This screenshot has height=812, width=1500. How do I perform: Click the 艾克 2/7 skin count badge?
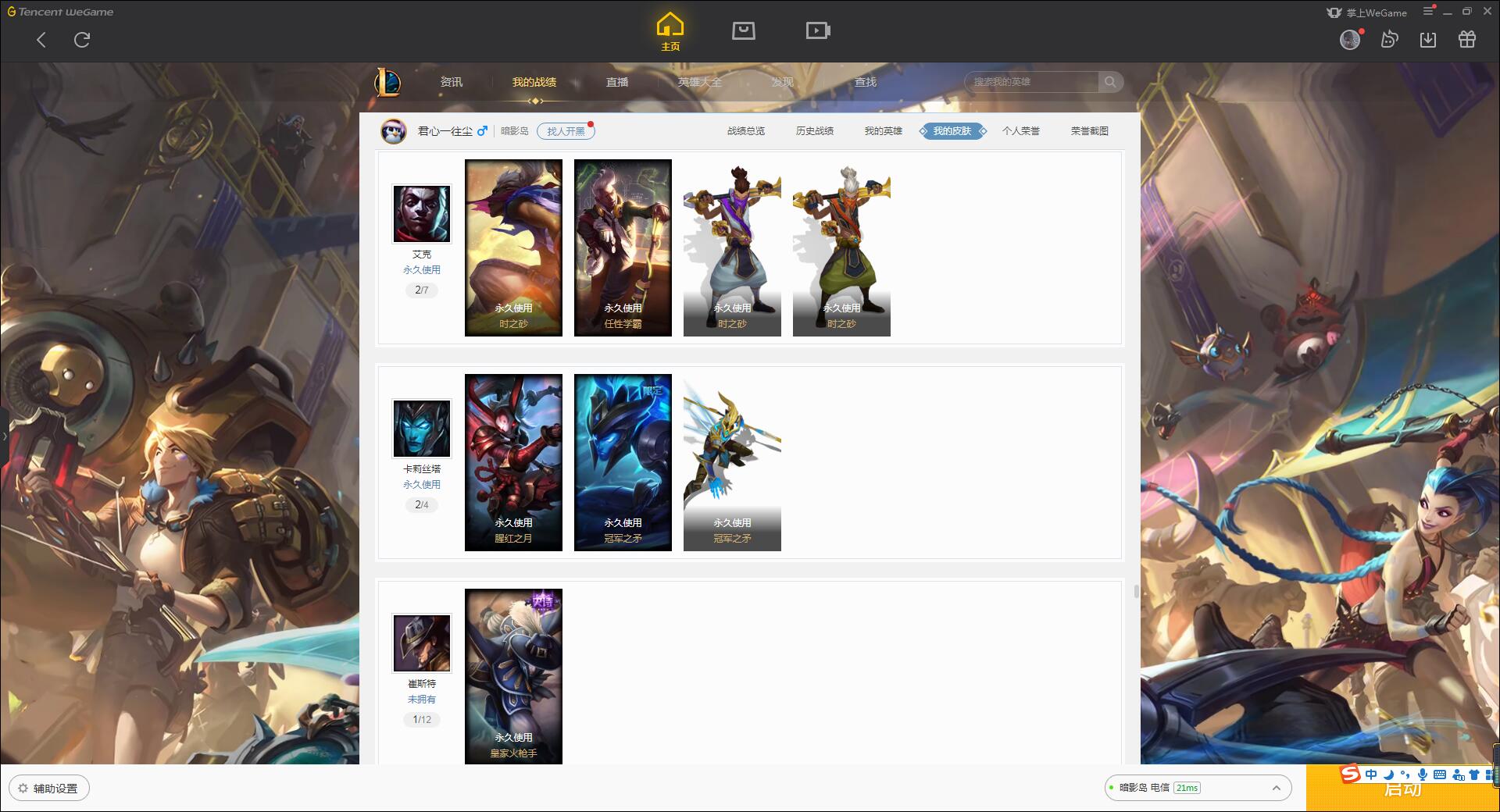(422, 290)
